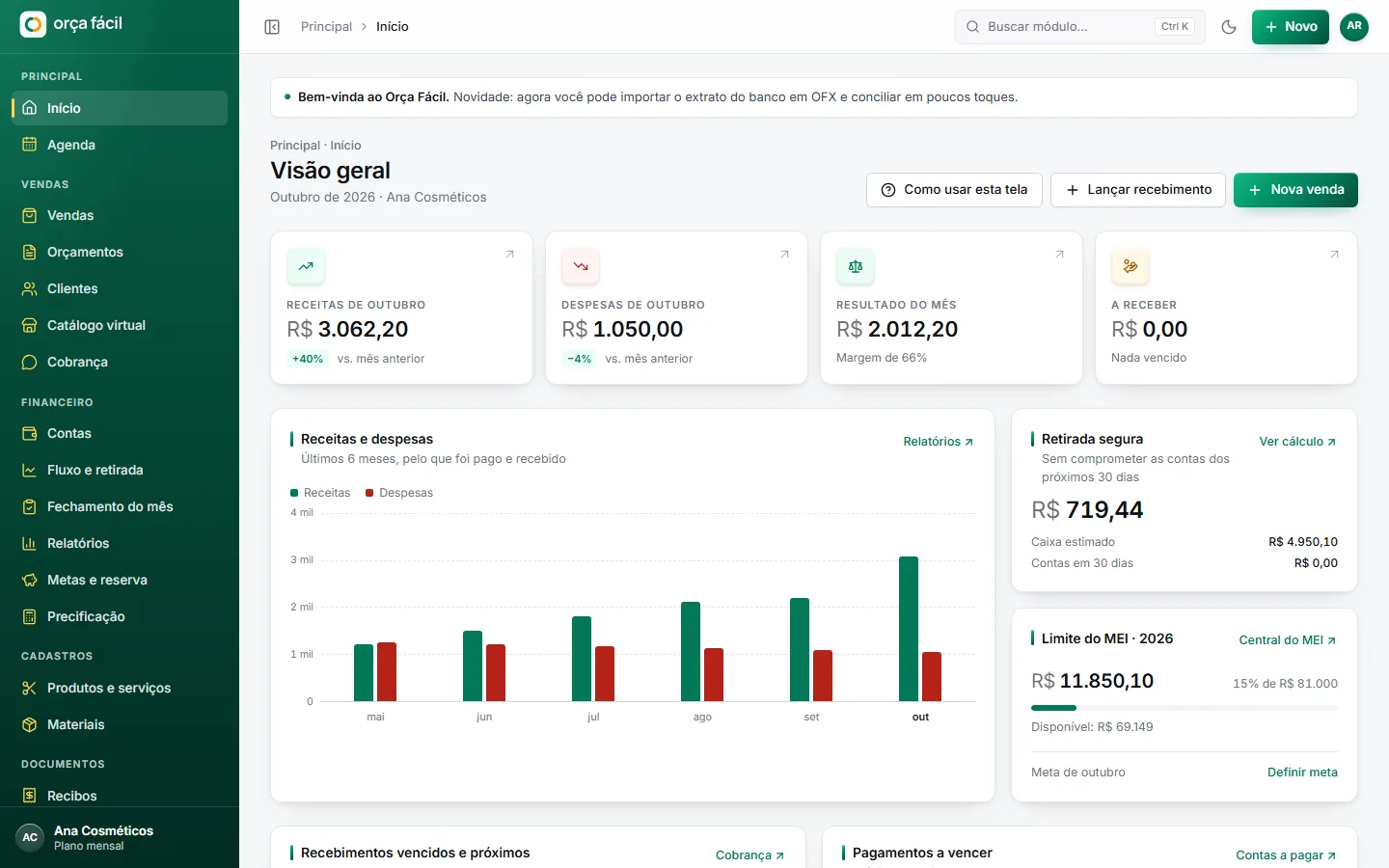The width and height of the screenshot is (1389, 868).
Task: Open Fechamento do mês in the sidebar
Action: click(120, 506)
